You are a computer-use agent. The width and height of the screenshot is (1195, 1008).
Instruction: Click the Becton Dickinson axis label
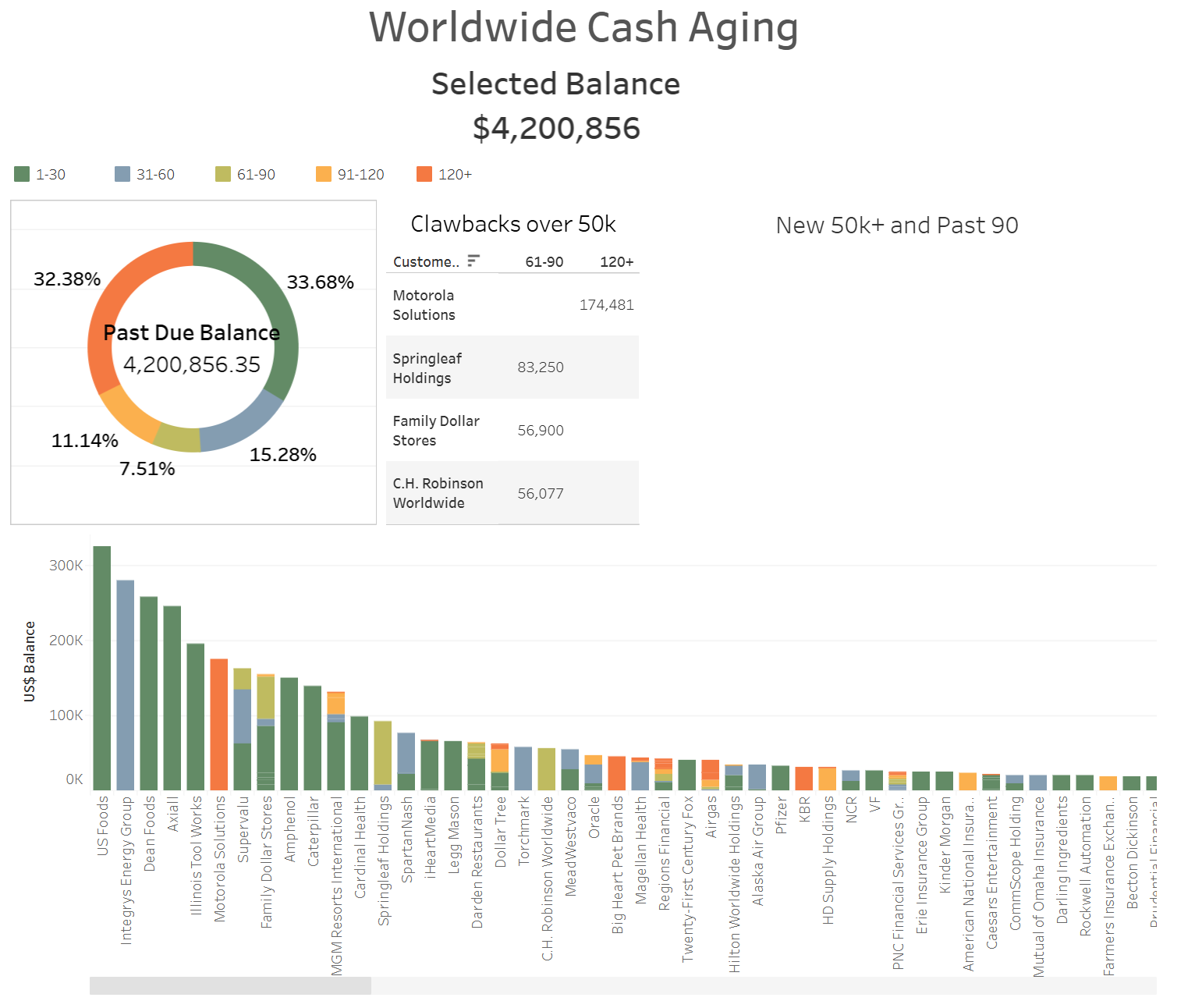pos(1132,853)
